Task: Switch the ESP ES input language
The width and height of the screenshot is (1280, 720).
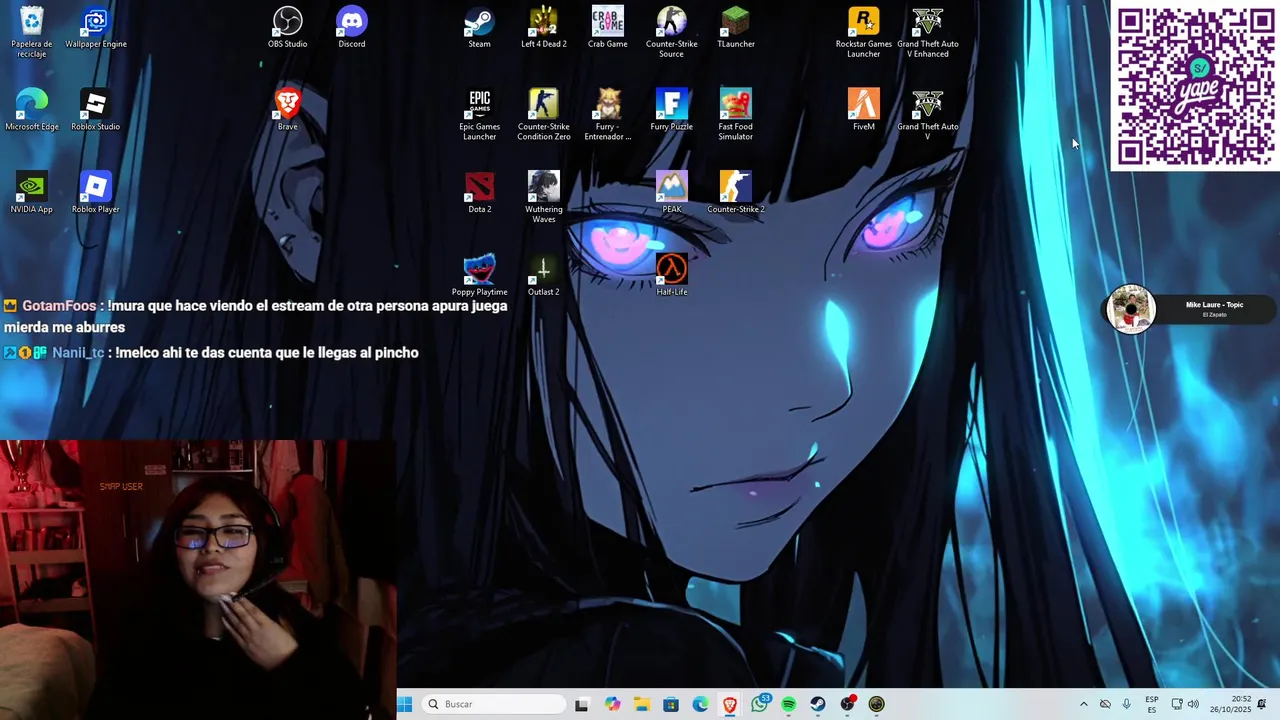Action: [1152, 704]
